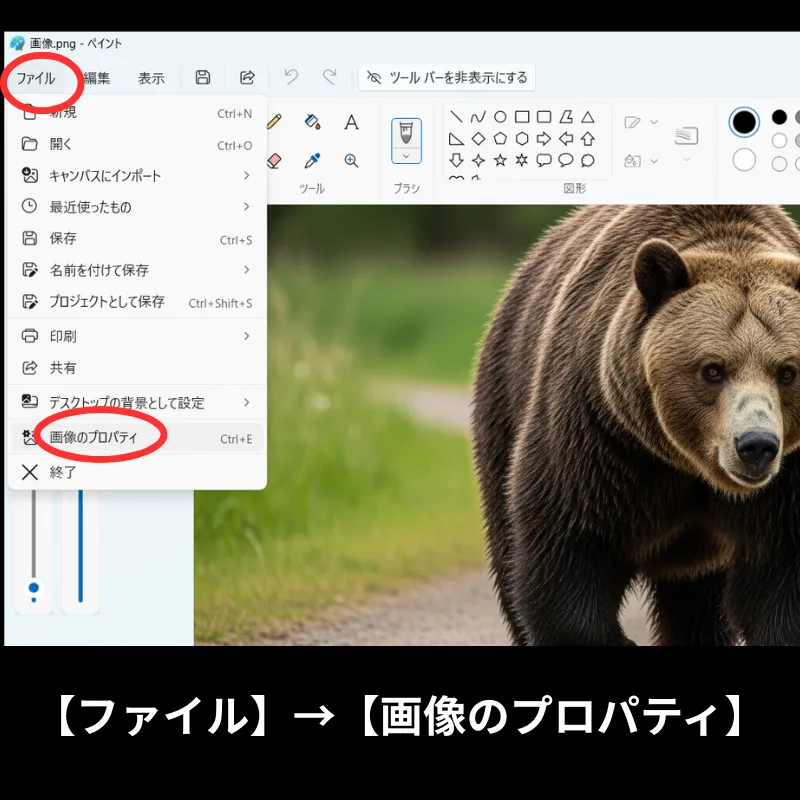Image resolution: width=800 pixels, height=800 pixels.
Task: Click the ツール バーを非表示にする button
Action: click(x=447, y=77)
